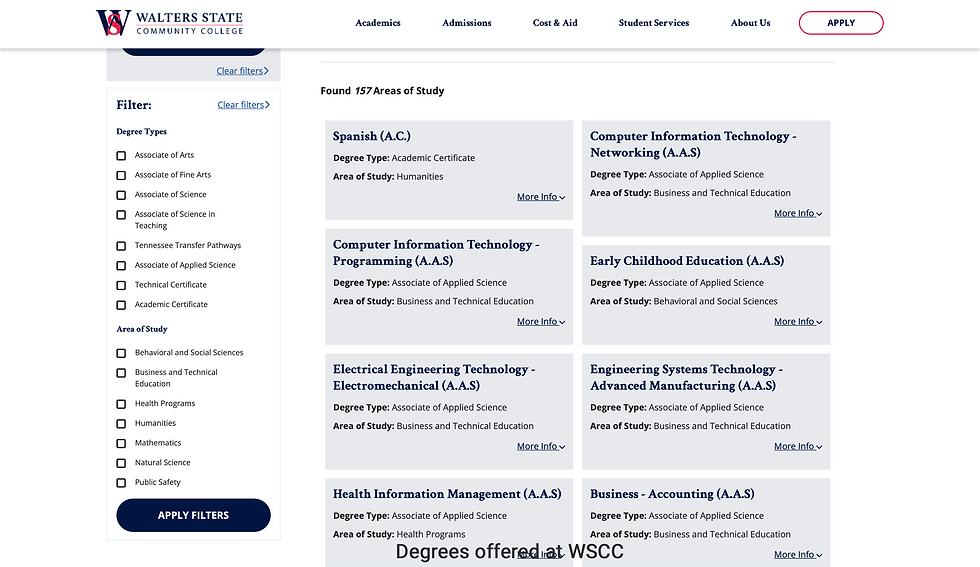Click the APPLY FILTERS button
This screenshot has height=567, width=980.
pos(193,515)
